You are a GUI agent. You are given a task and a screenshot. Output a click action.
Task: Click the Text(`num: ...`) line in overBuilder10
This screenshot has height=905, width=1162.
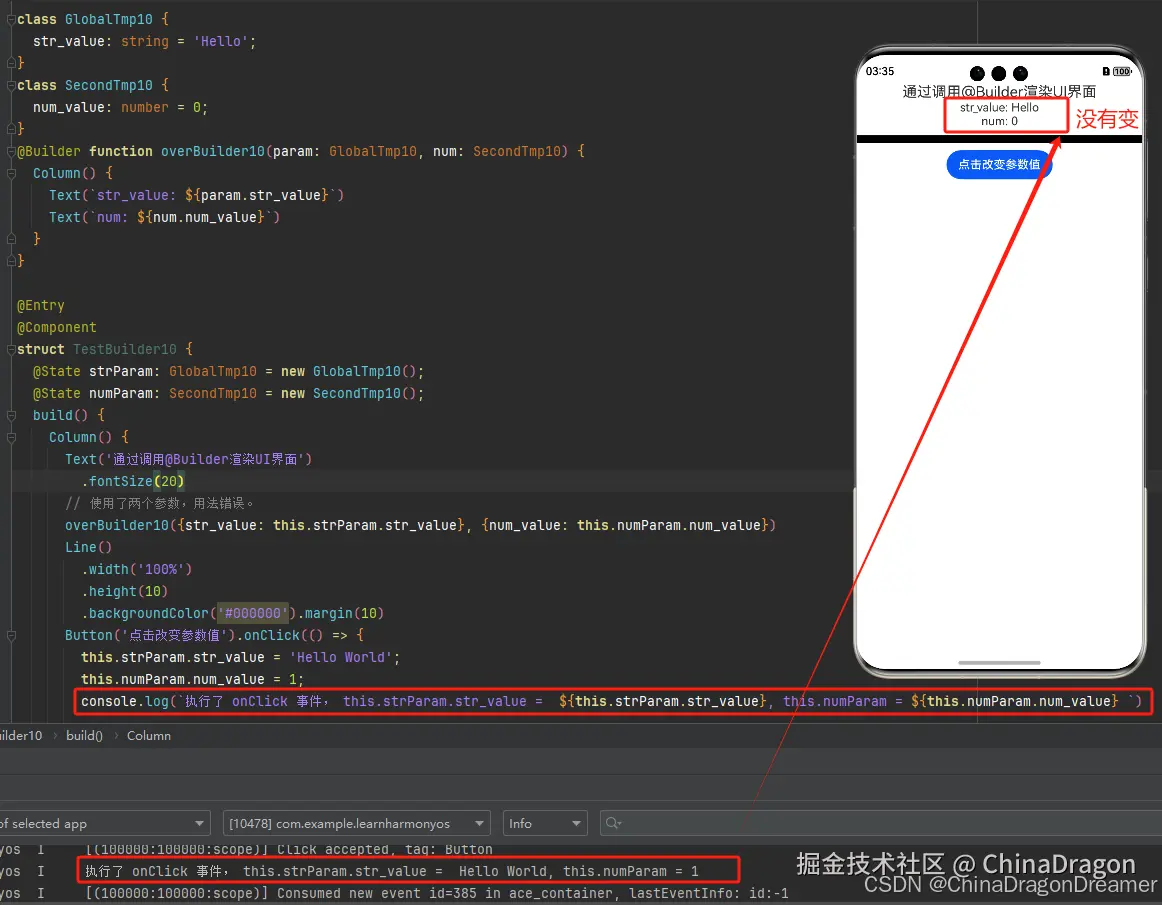pos(165,217)
